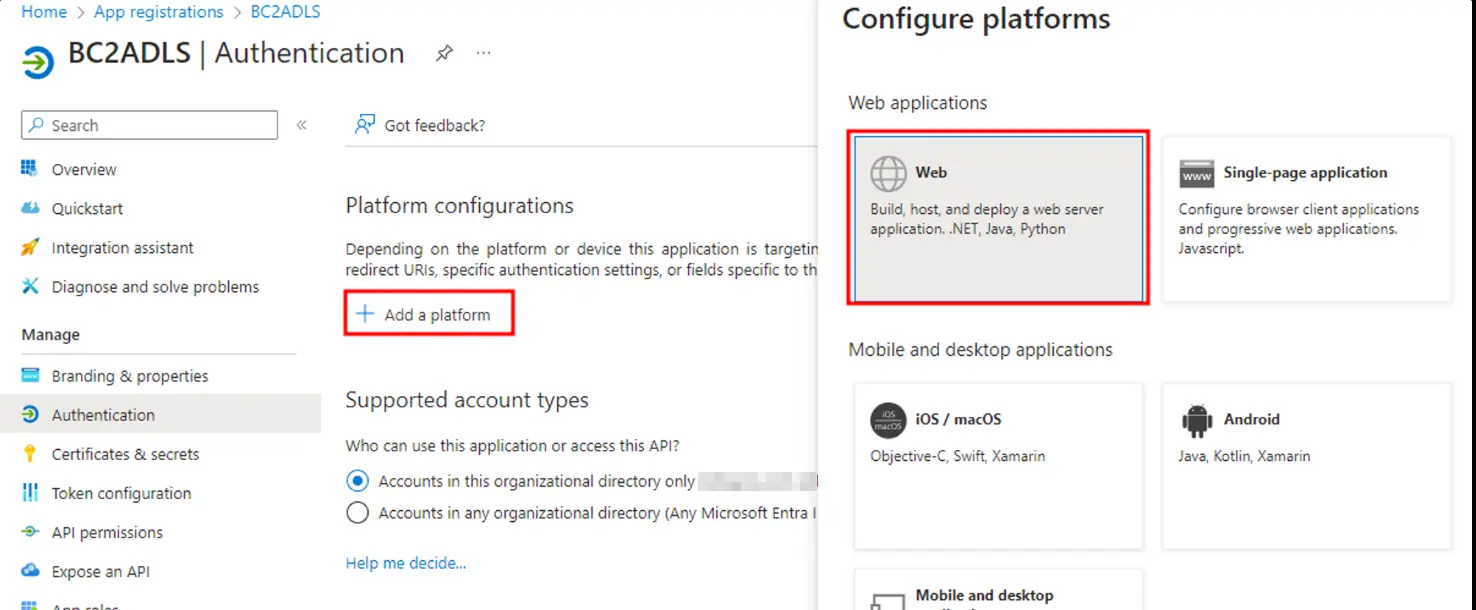Click the Android robot icon
The width and height of the screenshot is (1476, 610).
[x=1196, y=420]
